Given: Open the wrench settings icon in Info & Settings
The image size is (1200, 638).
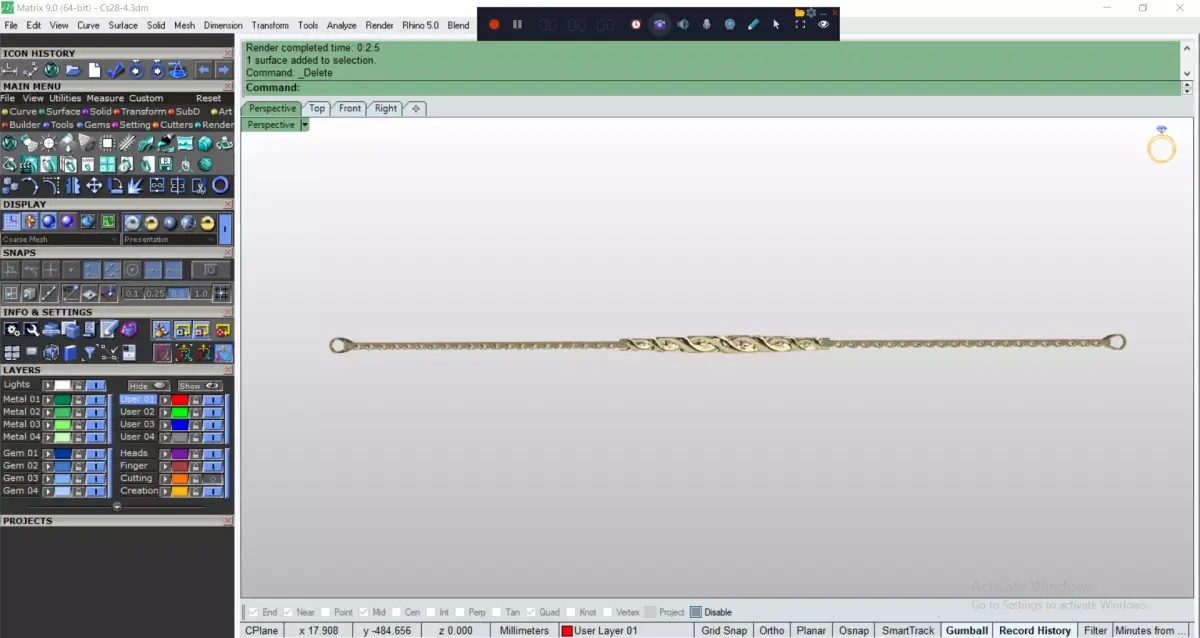Looking at the screenshot, I should 32,329.
